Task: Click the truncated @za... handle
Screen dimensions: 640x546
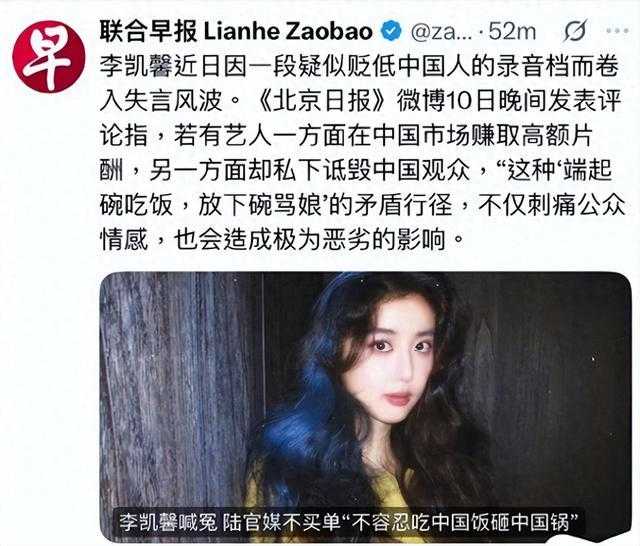Action: (441, 31)
